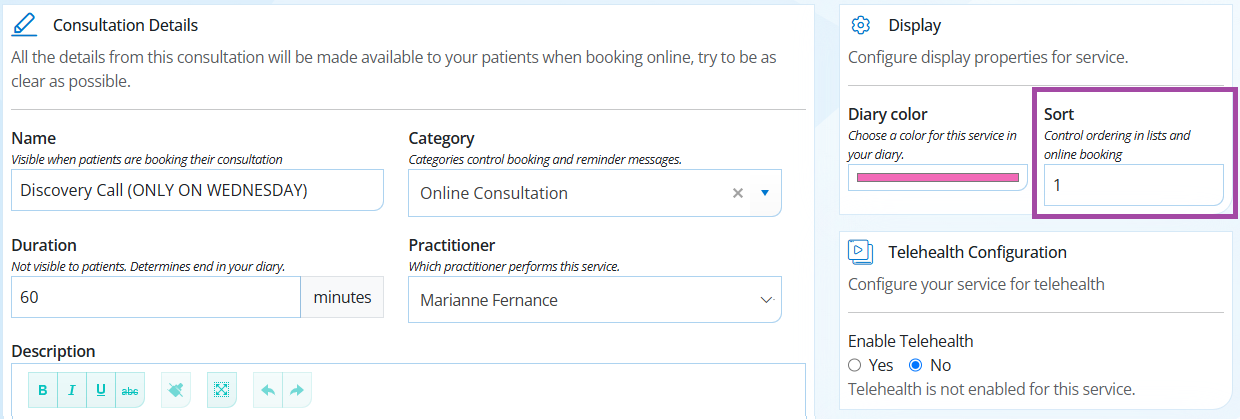Undo last change in description editor
This screenshot has width=1240, height=420.
[268, 390]
